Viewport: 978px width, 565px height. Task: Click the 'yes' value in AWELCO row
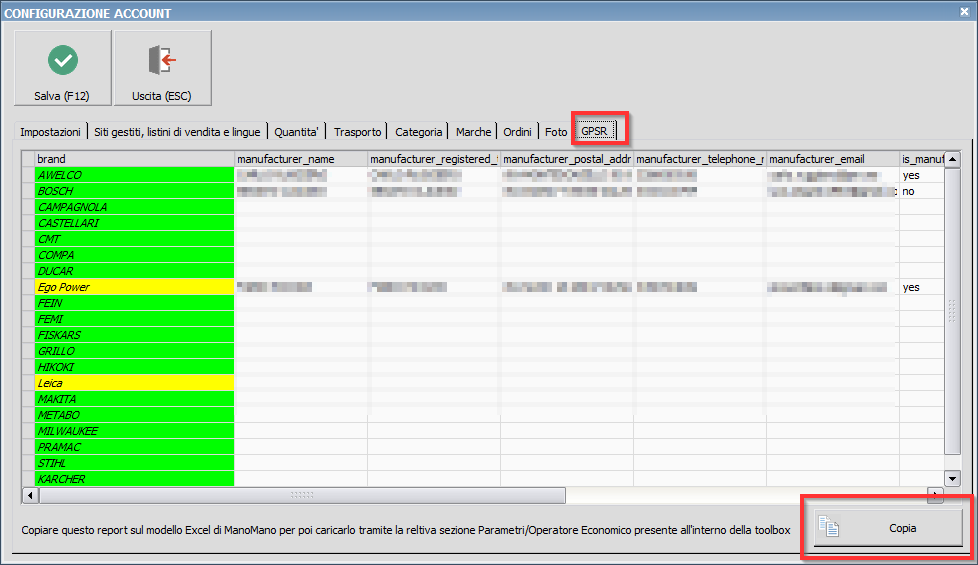coord(911,175)
